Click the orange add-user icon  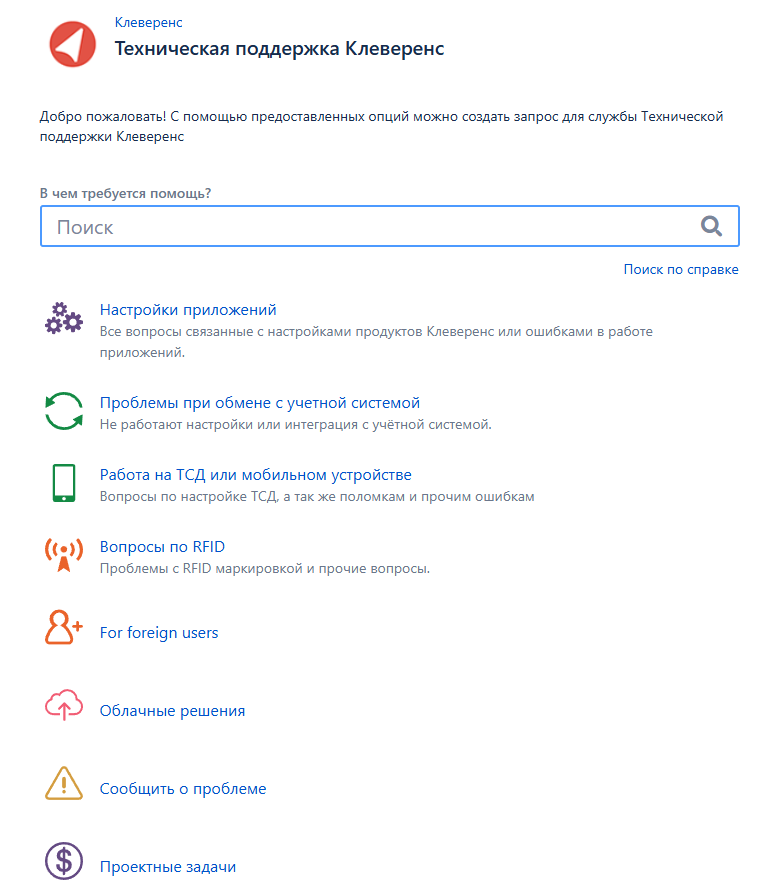(x=64, y=627)
